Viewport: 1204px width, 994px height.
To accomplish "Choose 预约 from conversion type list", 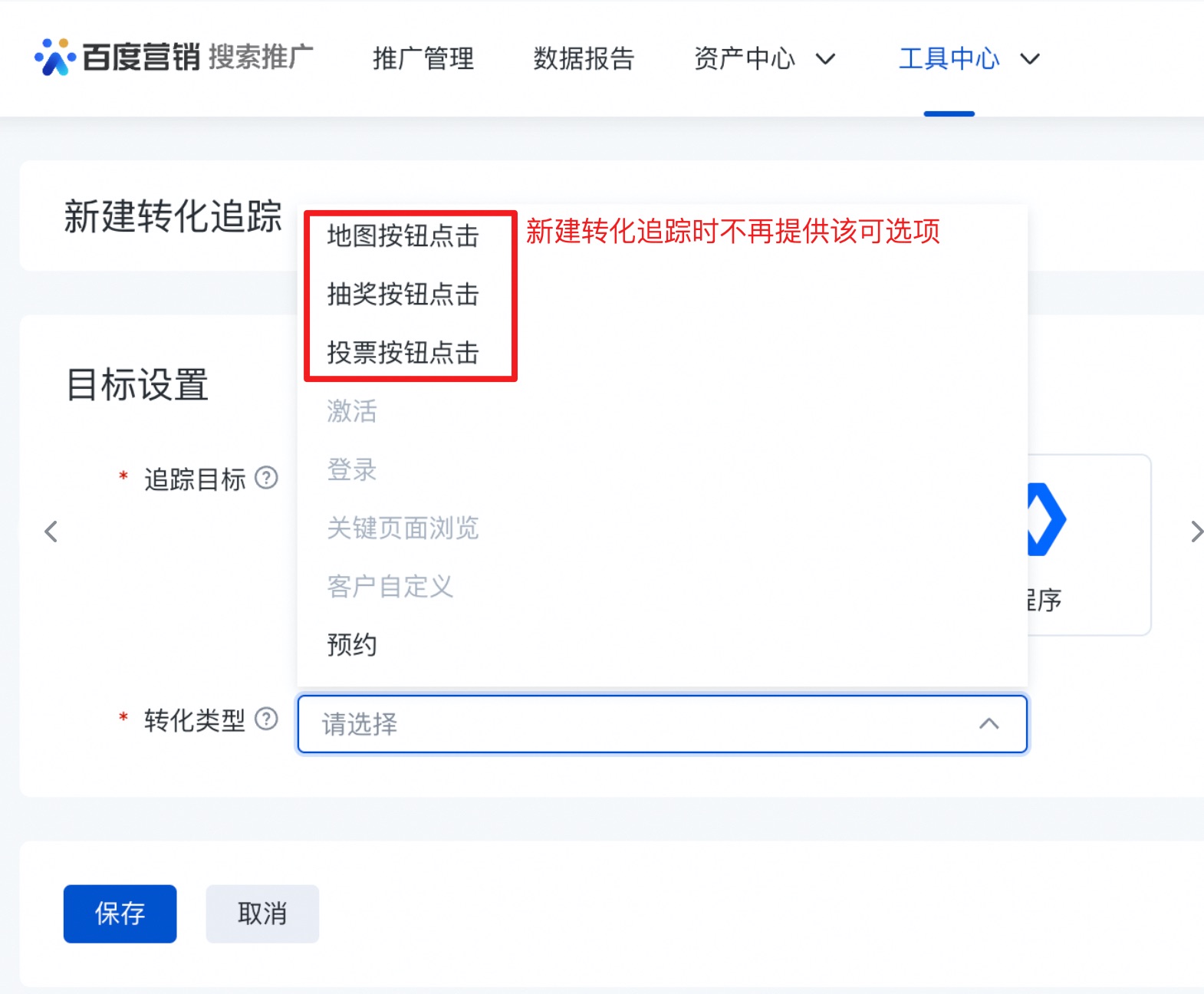I will tap(352, 645).
